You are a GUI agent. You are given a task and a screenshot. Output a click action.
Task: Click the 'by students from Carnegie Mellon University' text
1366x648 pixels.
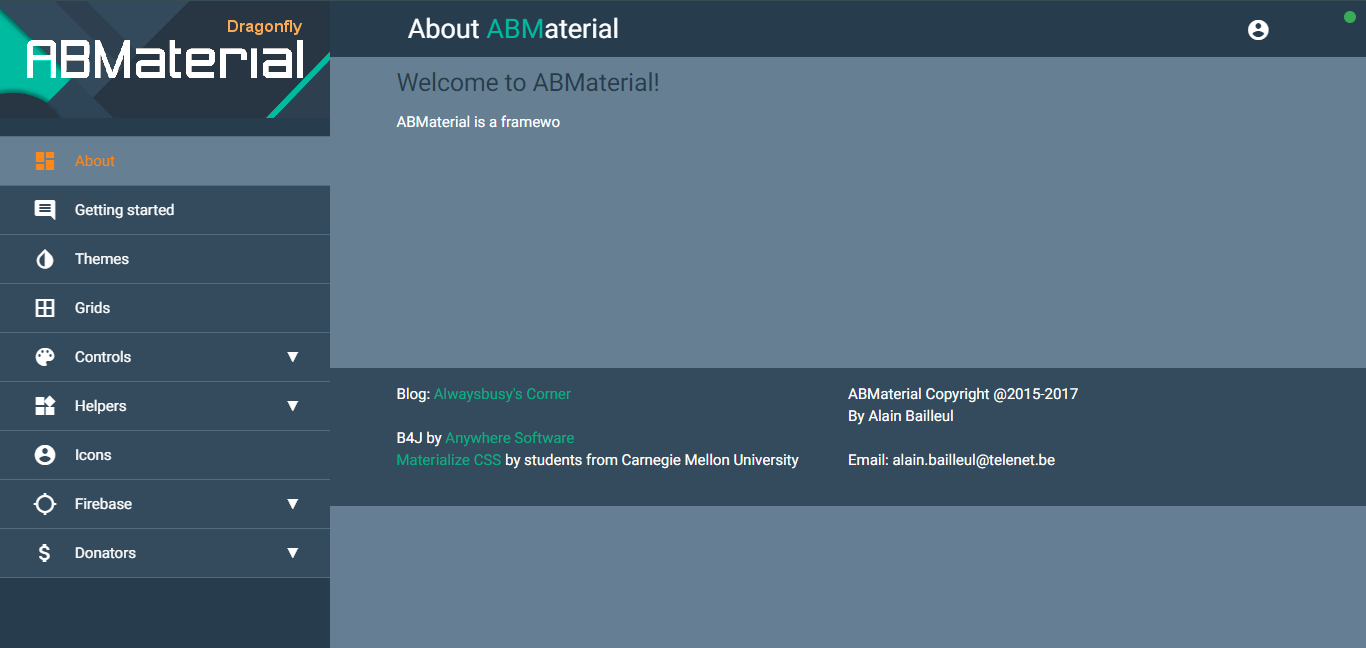(x=652, y=460)
